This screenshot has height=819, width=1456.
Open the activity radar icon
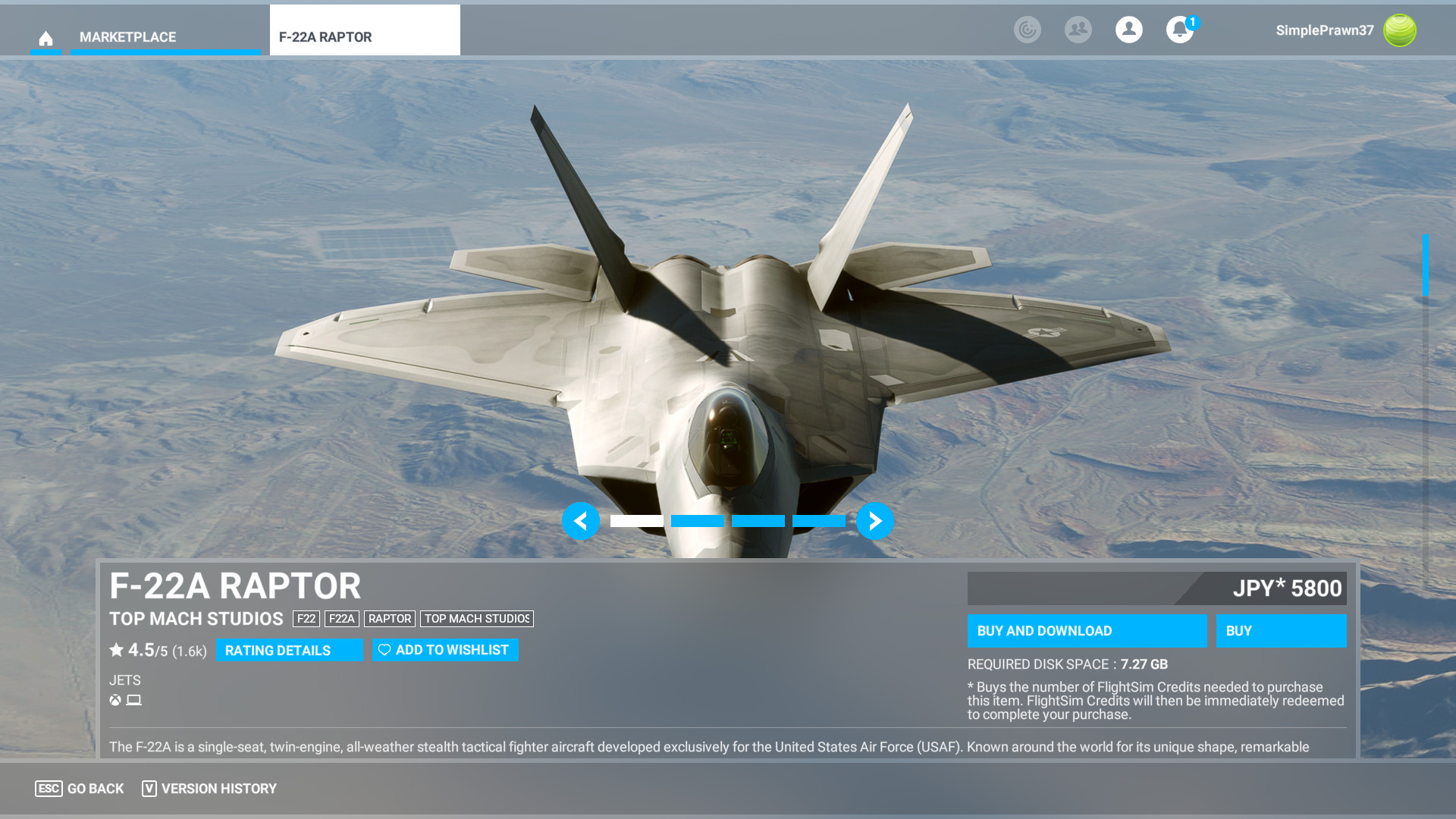point(1028,30)
